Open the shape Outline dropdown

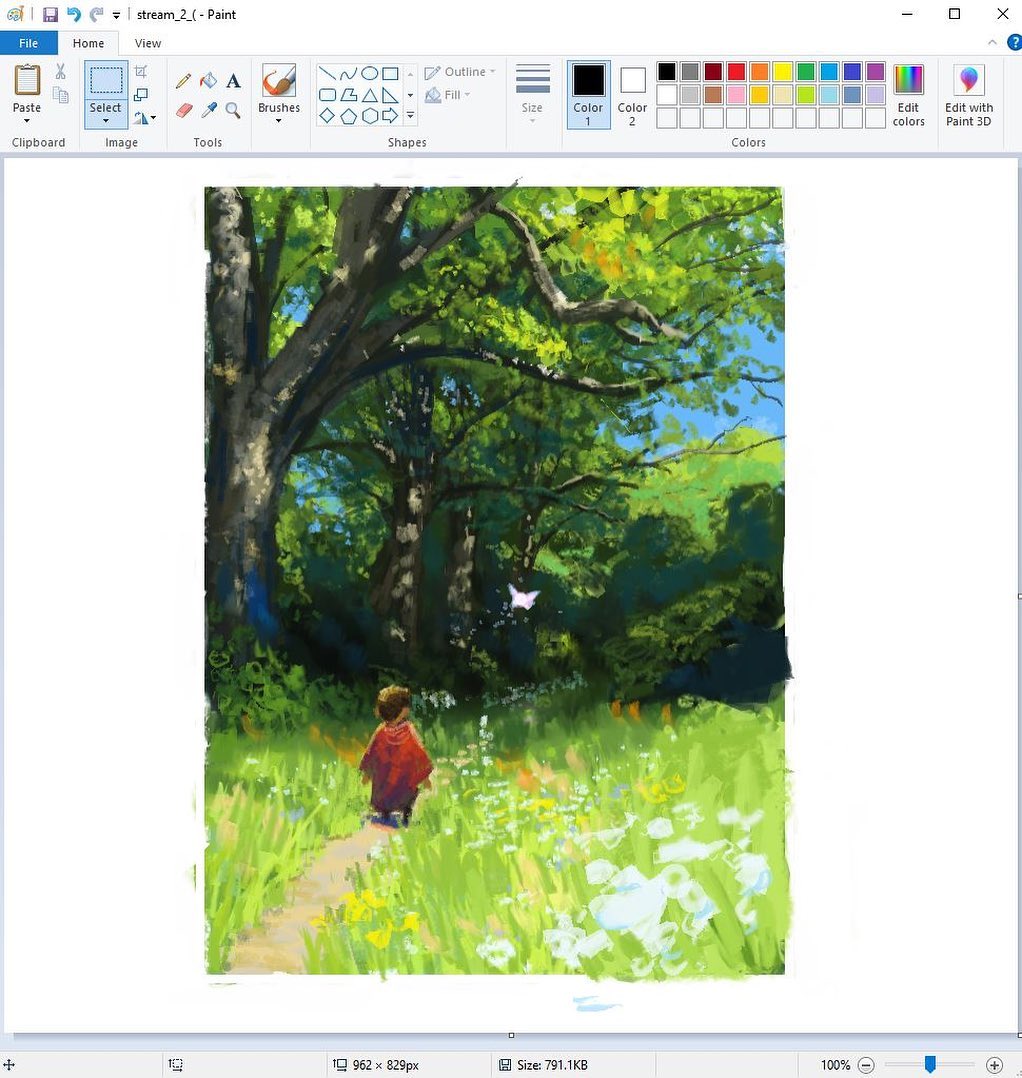[x=460, y=72]
